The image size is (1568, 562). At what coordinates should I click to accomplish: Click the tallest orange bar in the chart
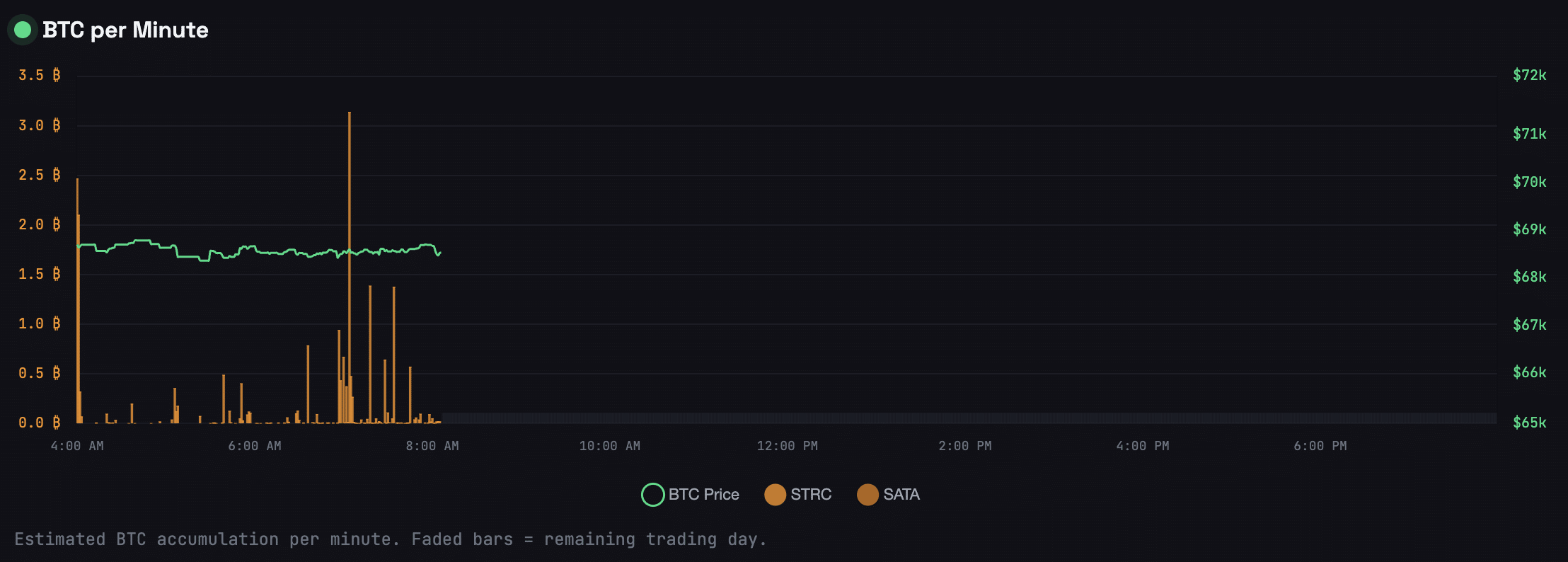point(350,212)
